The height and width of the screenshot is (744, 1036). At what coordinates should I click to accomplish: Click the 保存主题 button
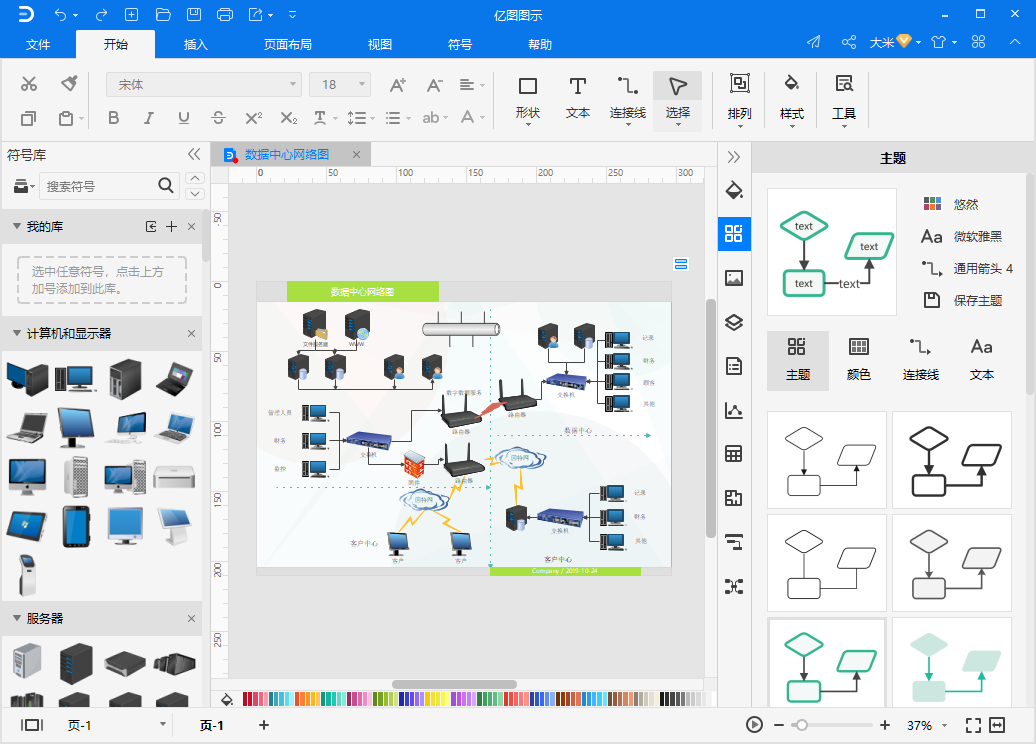point(977,300)
